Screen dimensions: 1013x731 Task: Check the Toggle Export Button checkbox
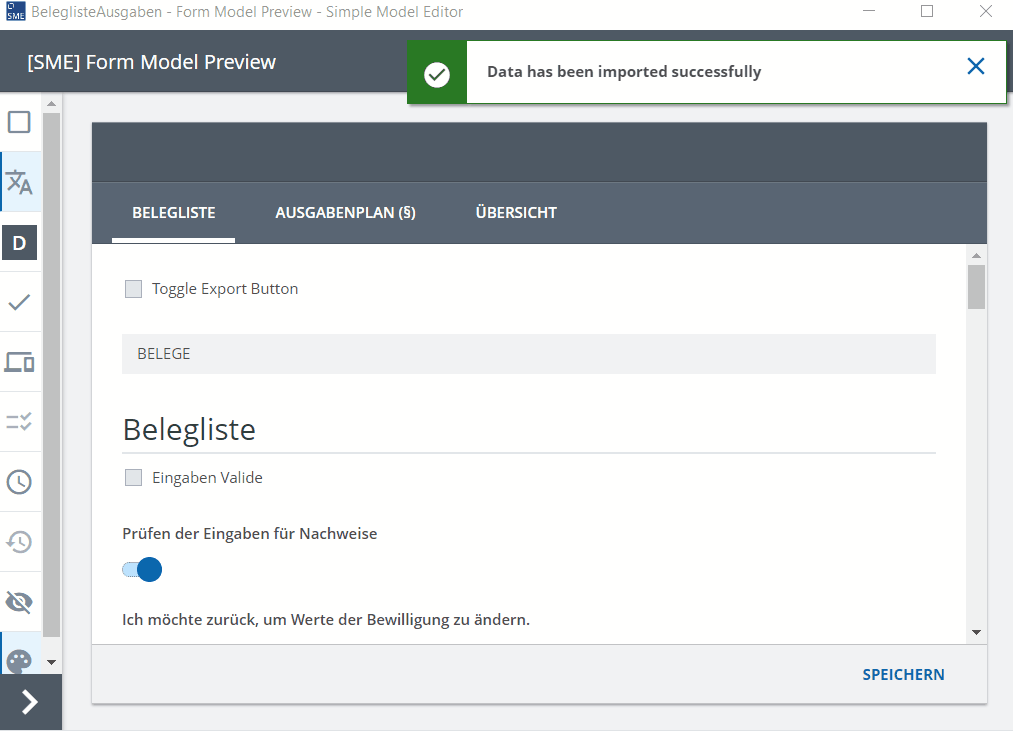click(133, 289)
